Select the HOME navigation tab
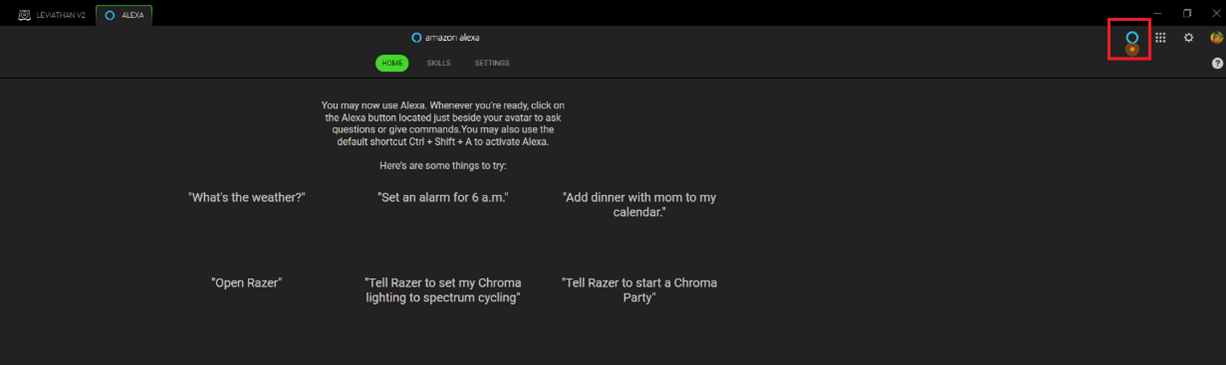The image size is (1226, 365). point(392,63)
